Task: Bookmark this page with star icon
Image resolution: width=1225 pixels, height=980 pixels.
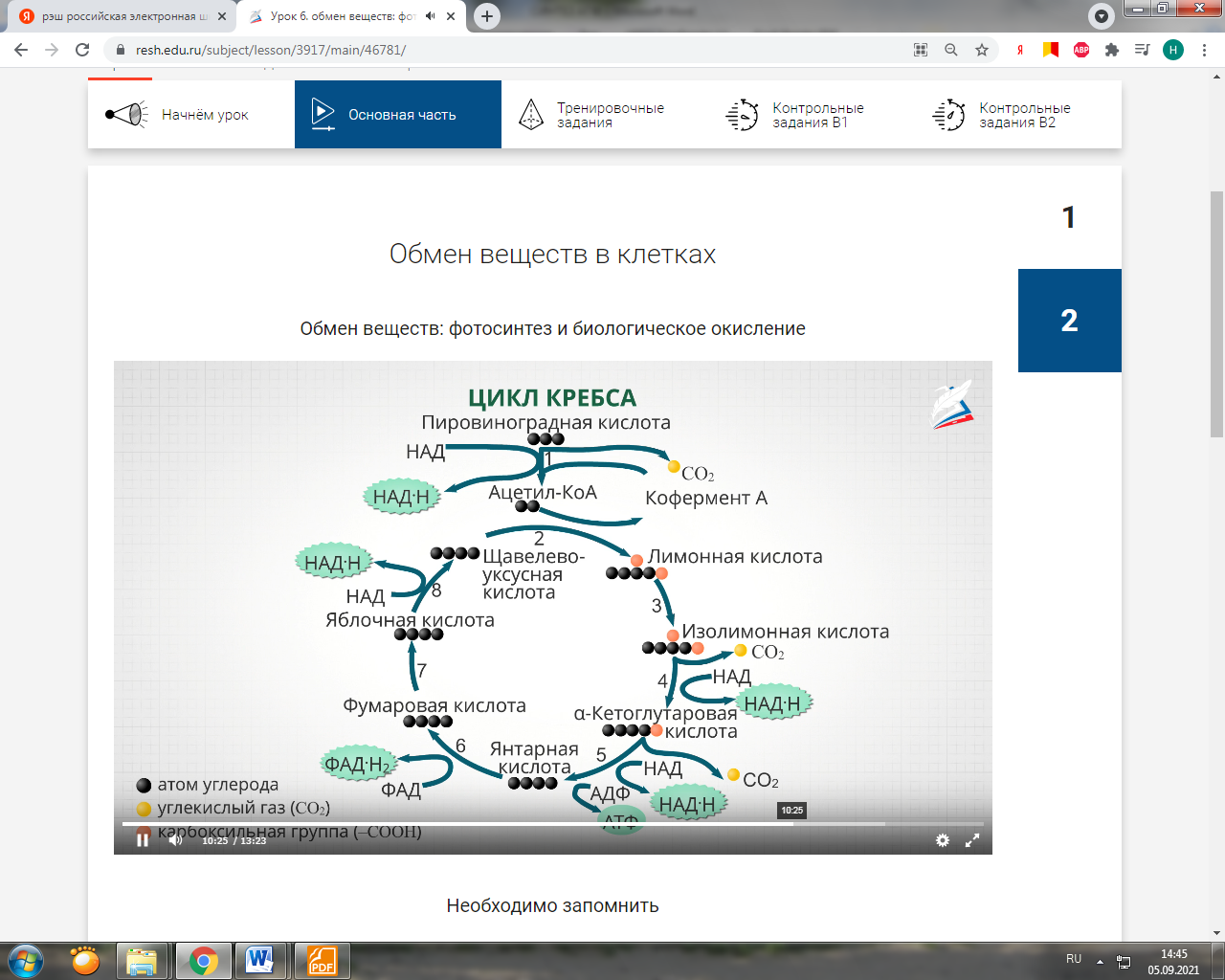Action: point(982,50)
